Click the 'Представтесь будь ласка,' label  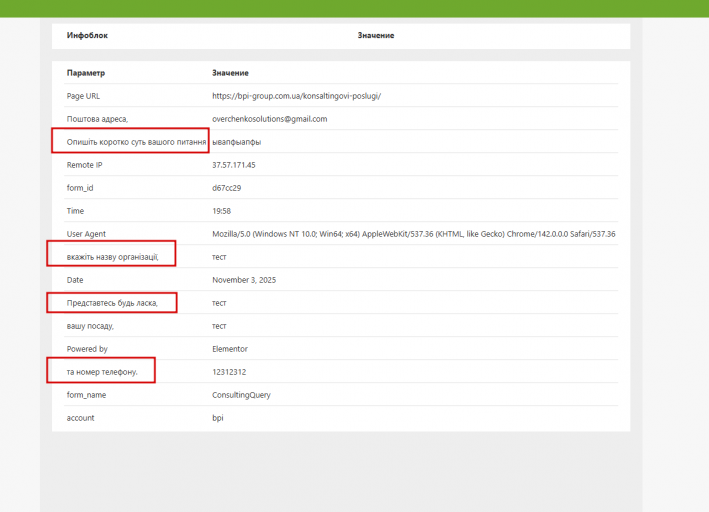tap(112, 303)
